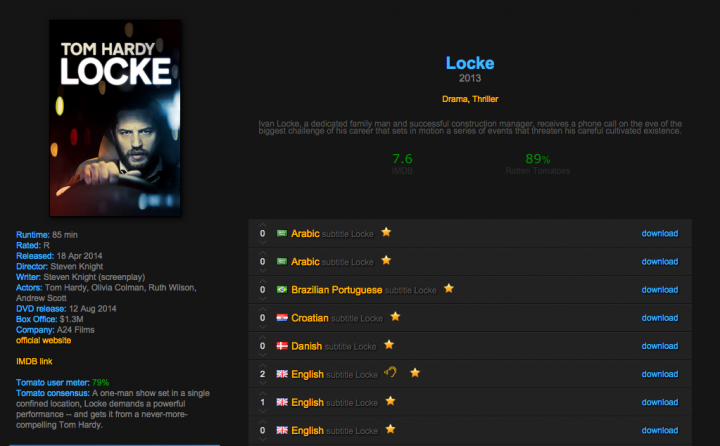Click the Tom Hardy Locke poster
This screenshot has width=720, height=446.
tap(115, 118)
